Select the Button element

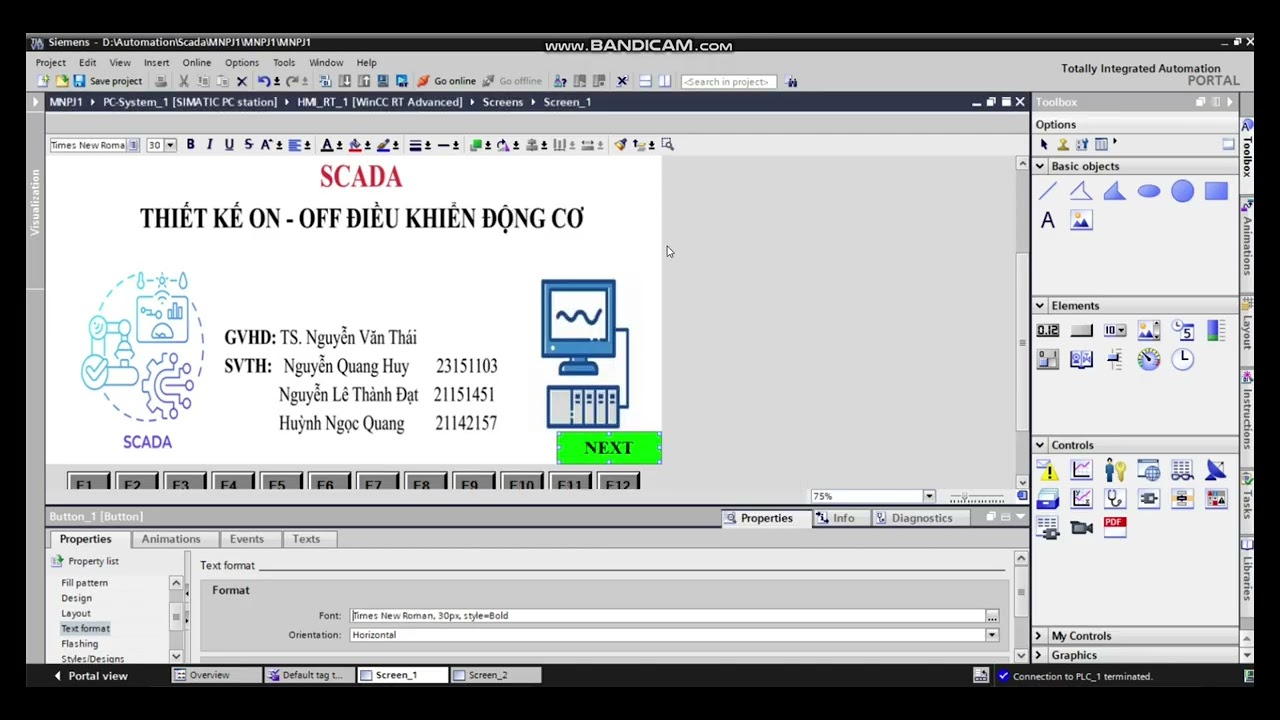[1081, 331]
